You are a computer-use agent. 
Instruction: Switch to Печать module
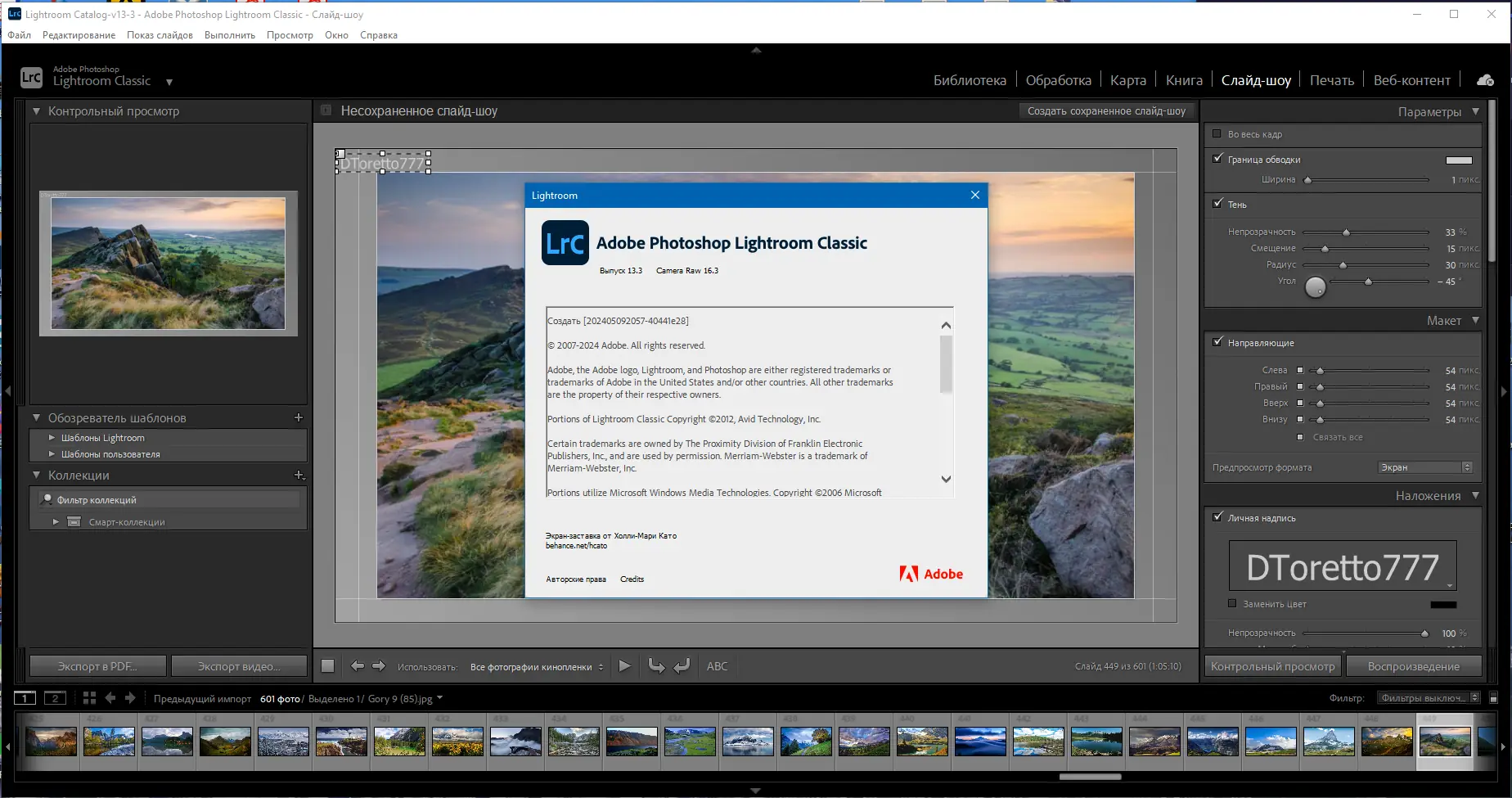coord(1331,80)
